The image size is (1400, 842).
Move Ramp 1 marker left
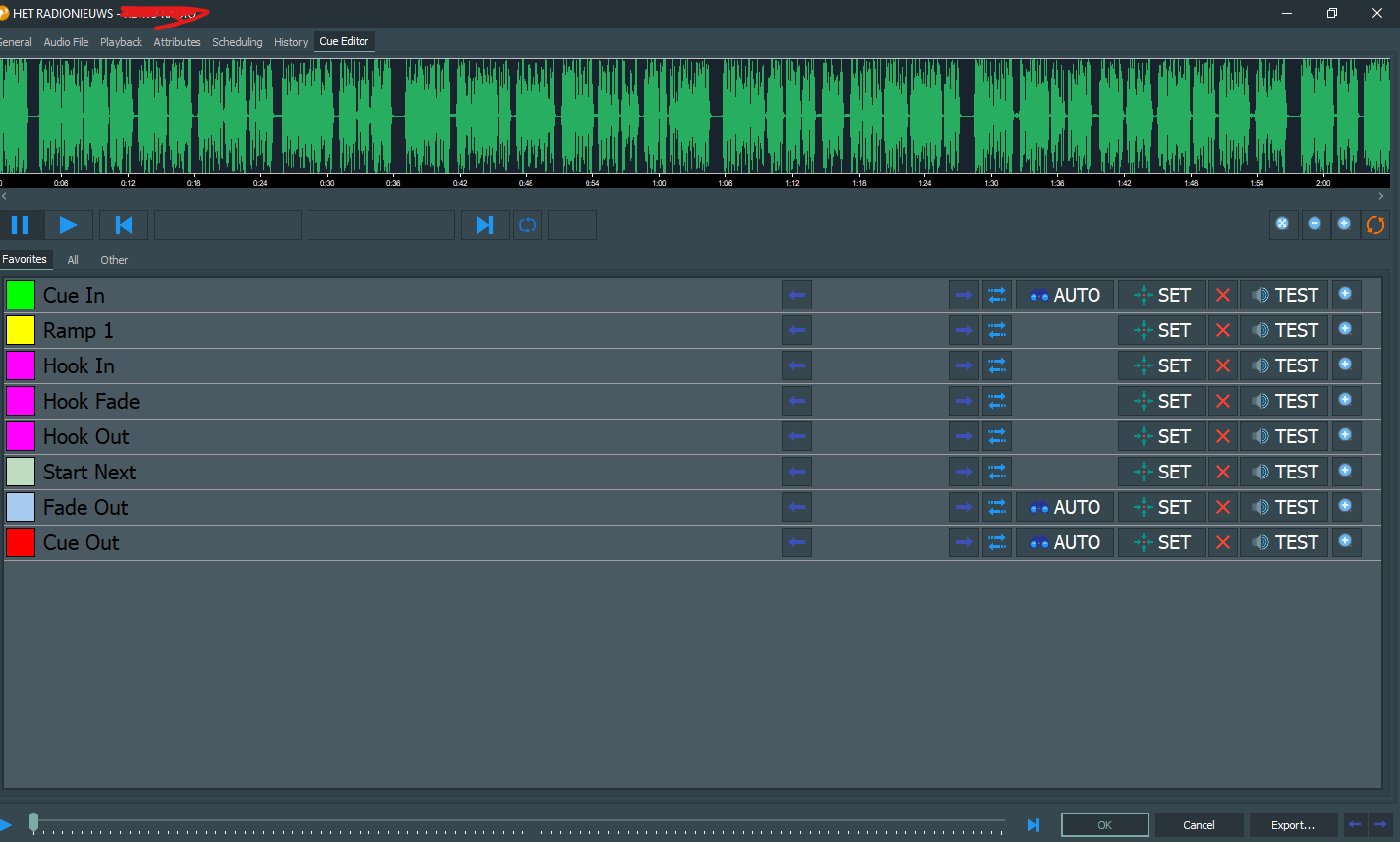tap(797, 330)
